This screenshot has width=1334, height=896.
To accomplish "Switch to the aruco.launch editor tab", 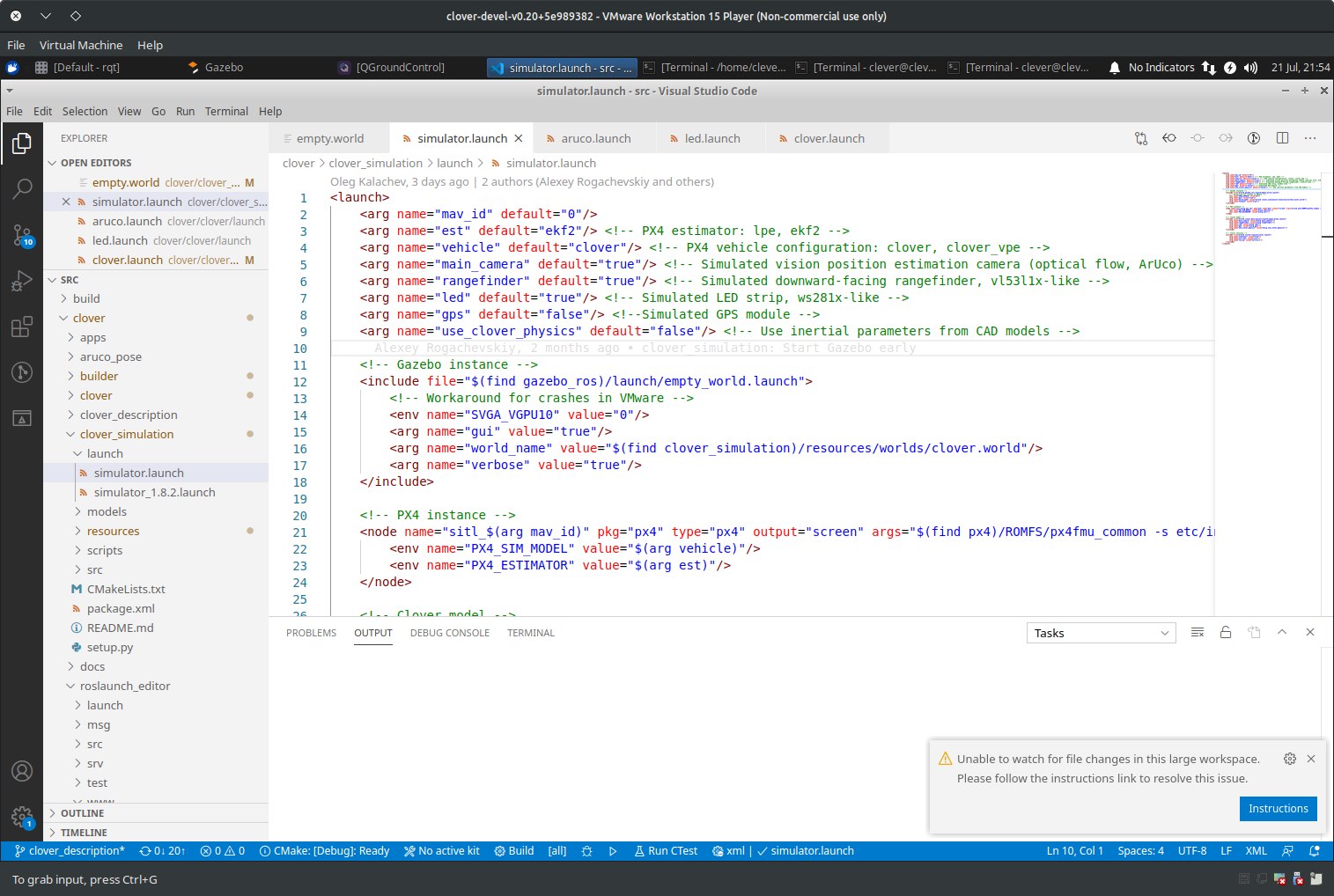I will pyautogui.click(x=599, y=138).
